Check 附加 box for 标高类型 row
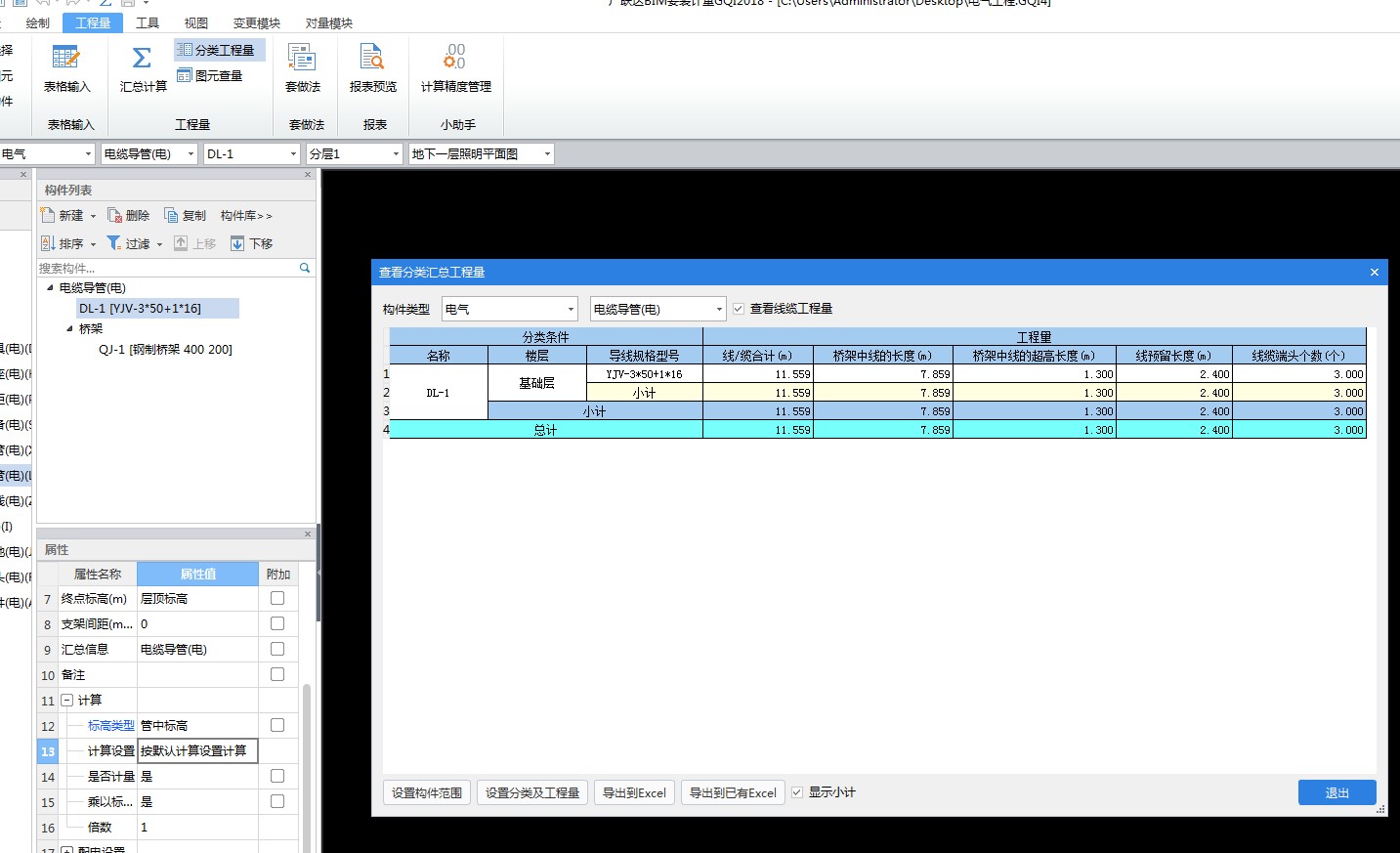Viewport: 1400px width, 853px height. click(277, 725)
